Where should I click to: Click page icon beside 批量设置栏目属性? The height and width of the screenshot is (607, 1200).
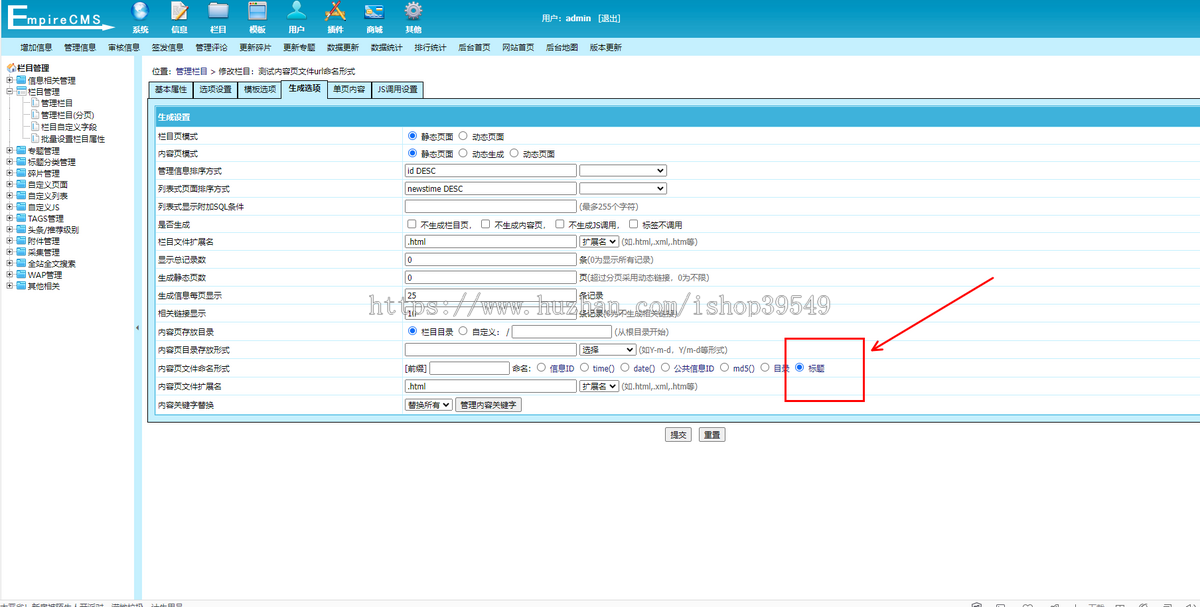[34, 139]
